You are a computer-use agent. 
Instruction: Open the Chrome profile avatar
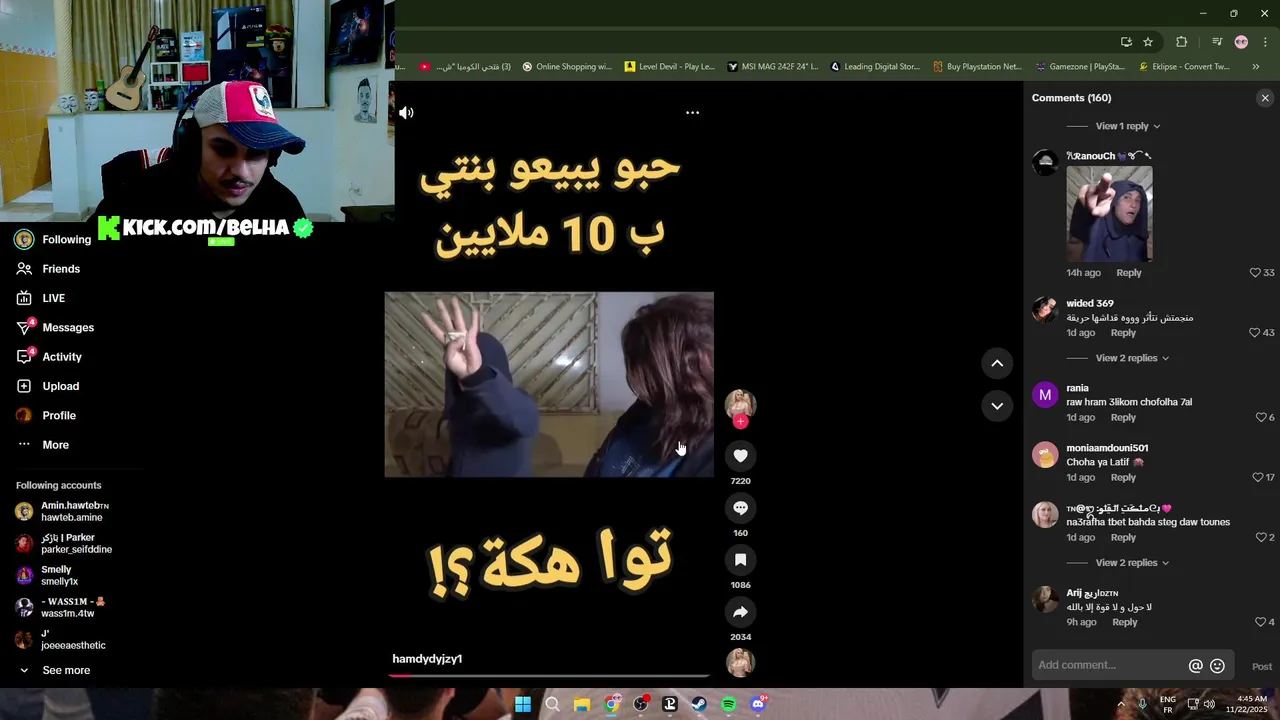click(x=1241, y=42)
